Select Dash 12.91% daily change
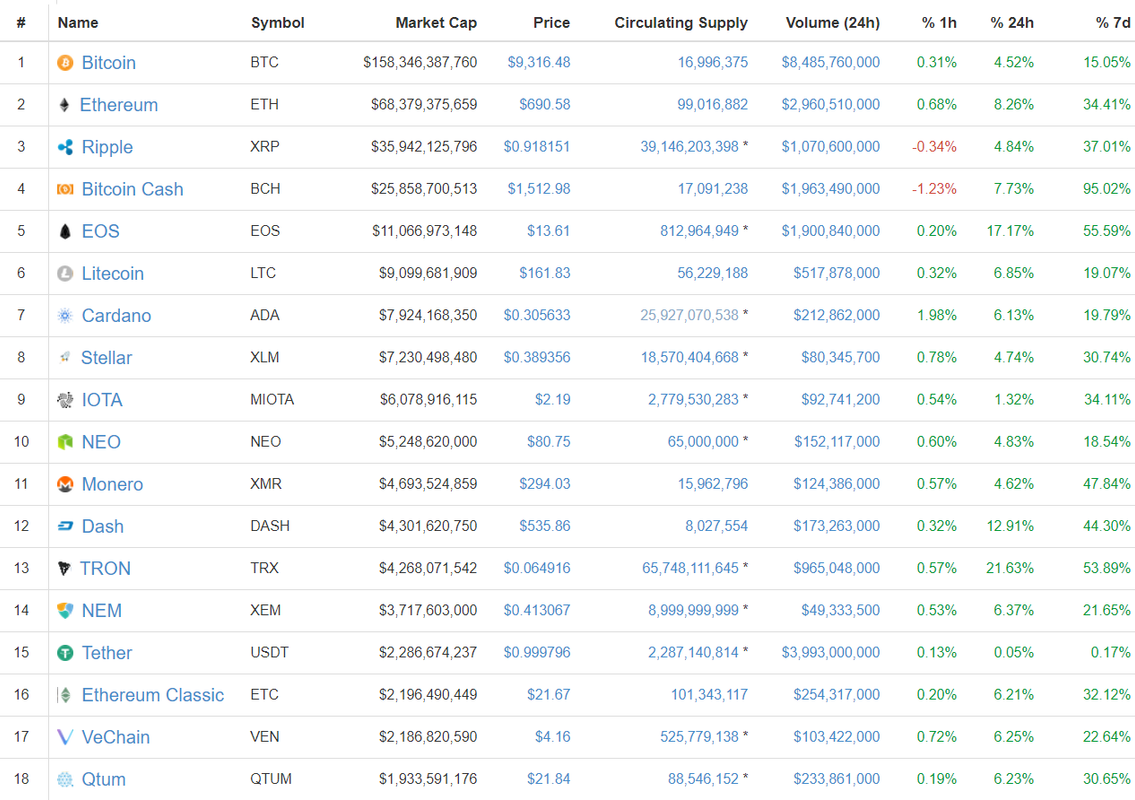1135x800 pixels. (x=1010, y=526)
